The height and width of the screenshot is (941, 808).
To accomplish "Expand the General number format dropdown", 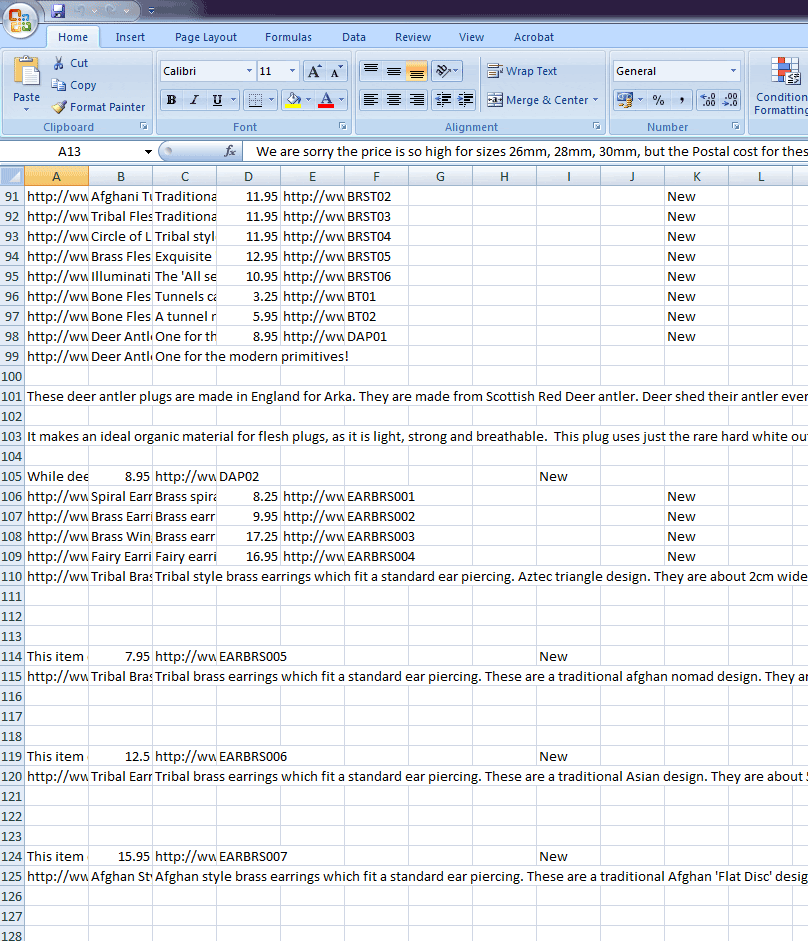I will click(733, 72).
